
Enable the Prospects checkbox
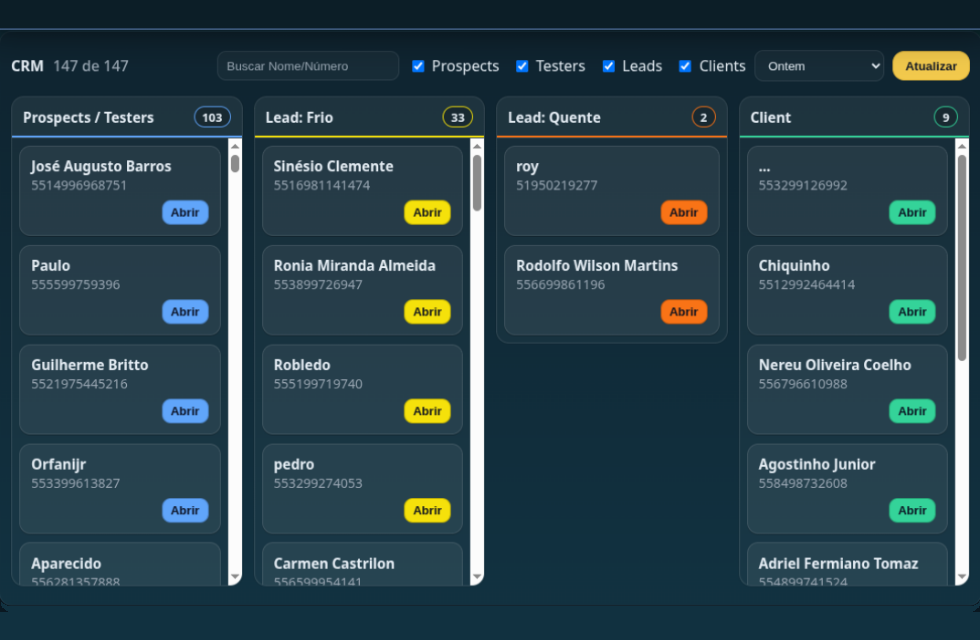pyautogui.click(x=418, y=66)
